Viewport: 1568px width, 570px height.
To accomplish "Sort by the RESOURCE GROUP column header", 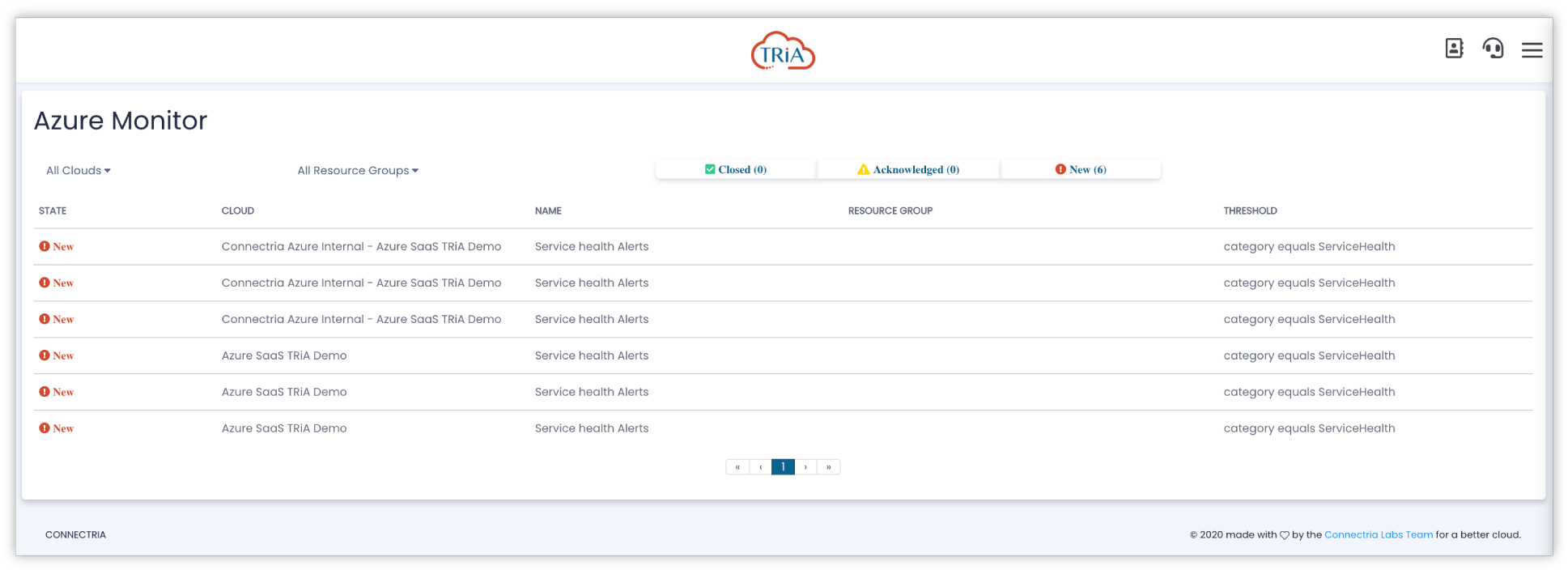I will click(x=890, y=211).
